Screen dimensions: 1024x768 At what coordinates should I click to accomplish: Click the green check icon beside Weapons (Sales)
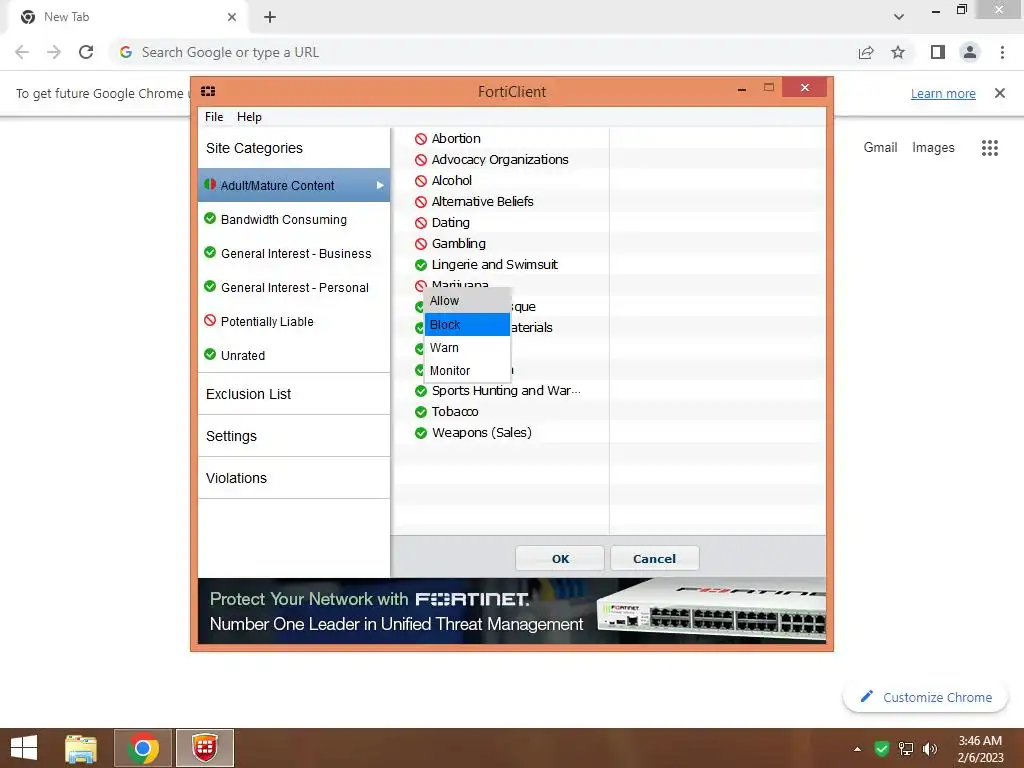click(421, 433)
